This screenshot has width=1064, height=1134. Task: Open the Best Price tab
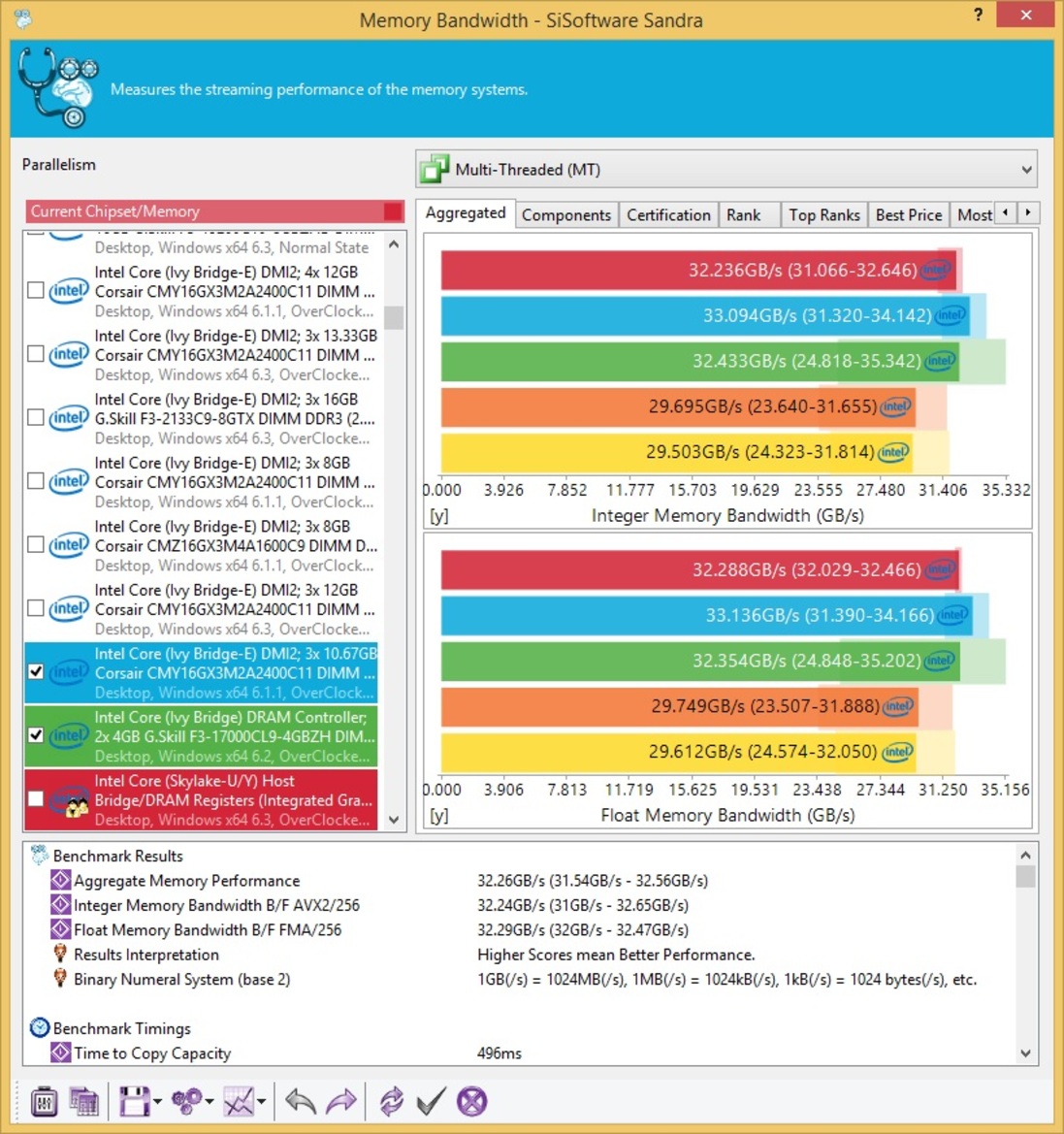click(x=909, y=214)
